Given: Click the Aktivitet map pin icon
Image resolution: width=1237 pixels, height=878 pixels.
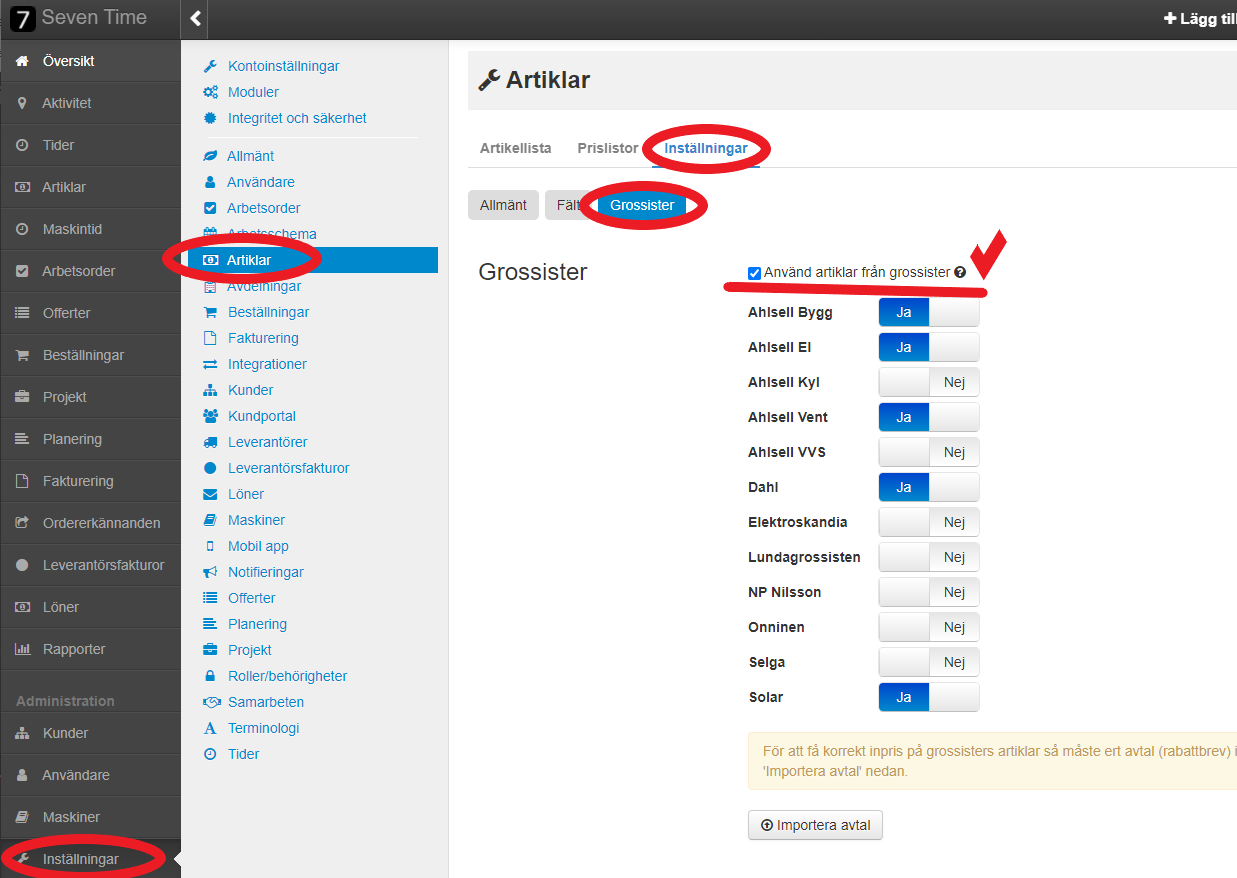Looking at the screenshot, I should click(x=22, y=103).
